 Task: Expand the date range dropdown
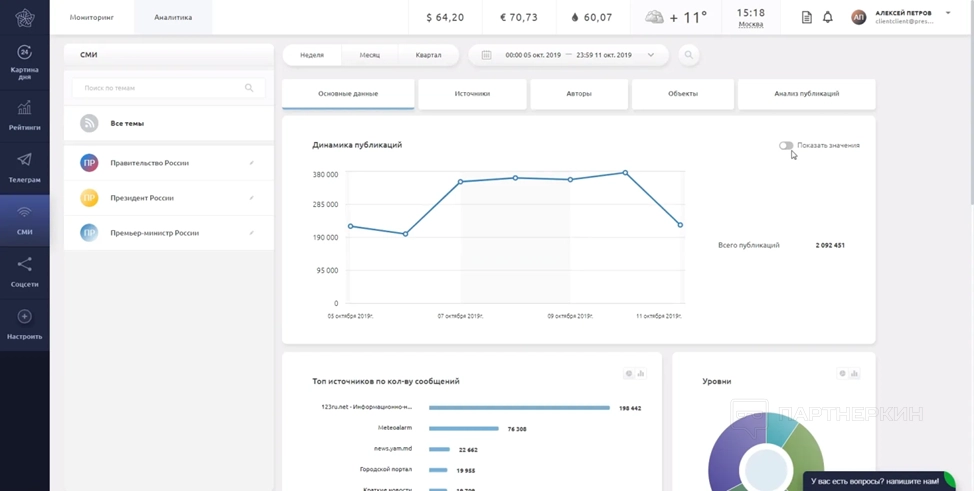(x=651, y=55)
